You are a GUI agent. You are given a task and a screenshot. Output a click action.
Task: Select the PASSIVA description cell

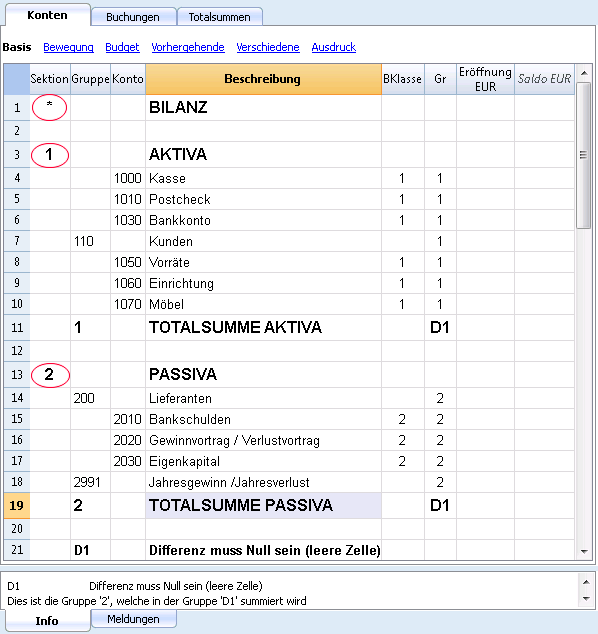pyautogui.click(x=263, y=374)
